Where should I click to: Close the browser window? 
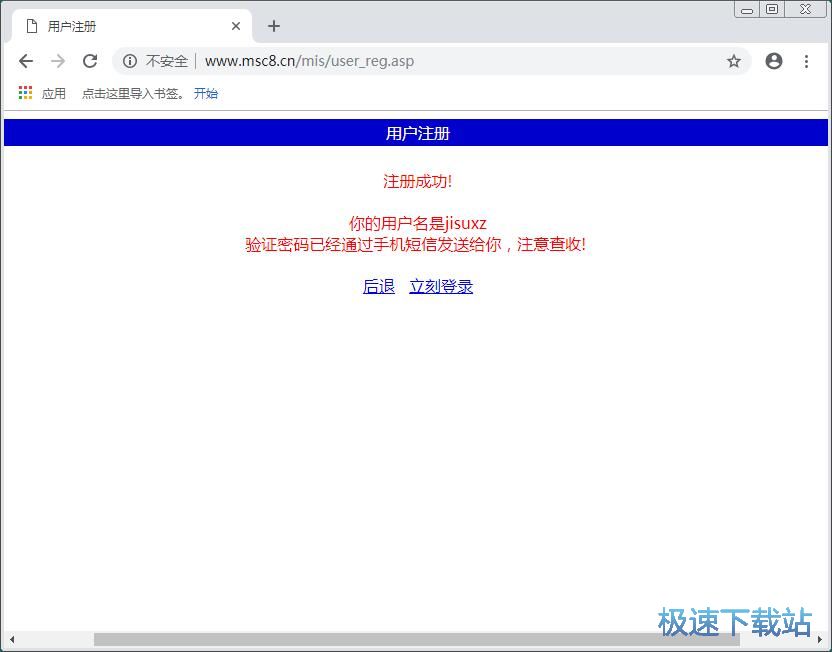tap(805, 10)
